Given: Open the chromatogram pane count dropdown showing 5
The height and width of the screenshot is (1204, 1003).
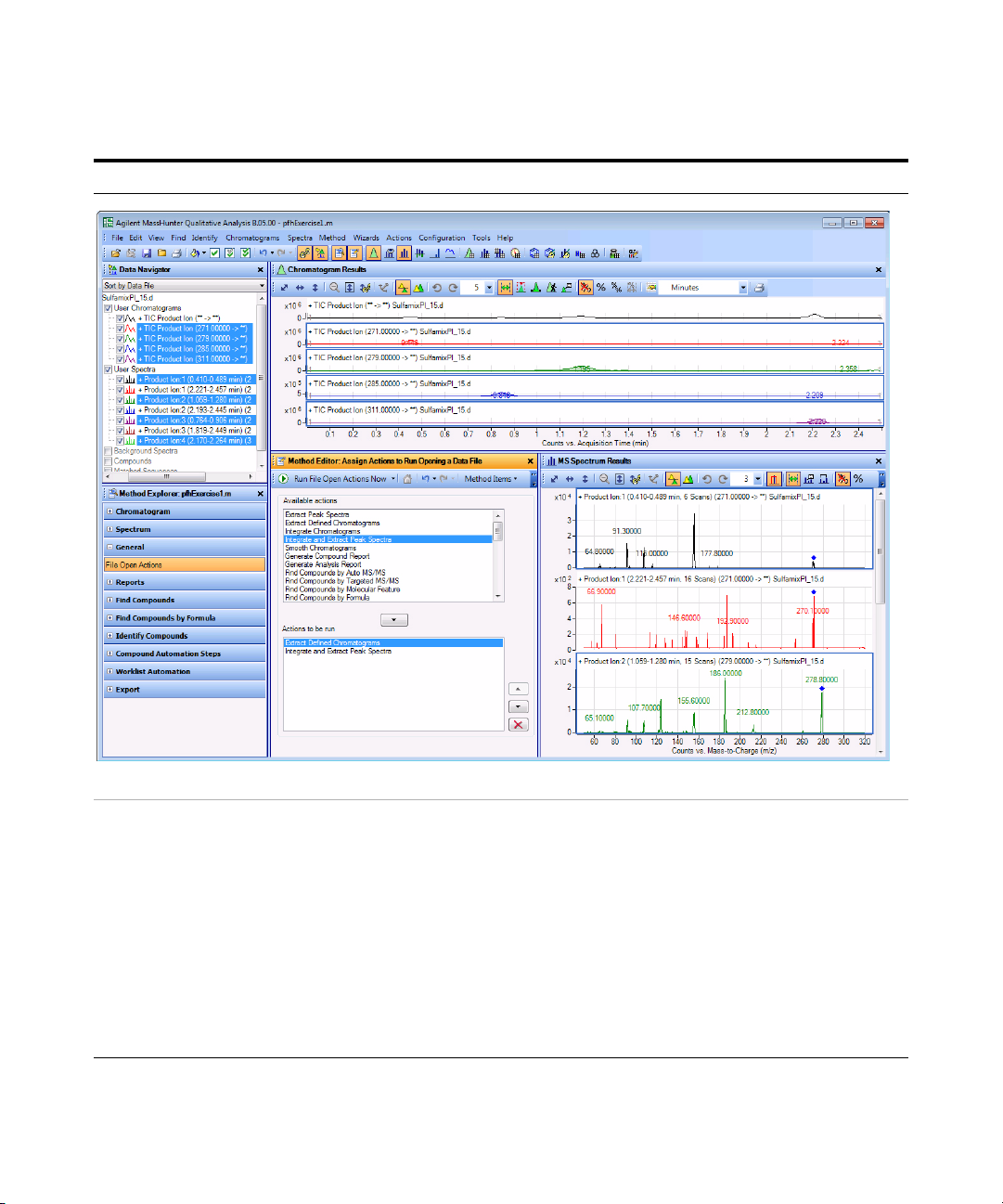Looking at the screenshot, I should pos(490,288).
